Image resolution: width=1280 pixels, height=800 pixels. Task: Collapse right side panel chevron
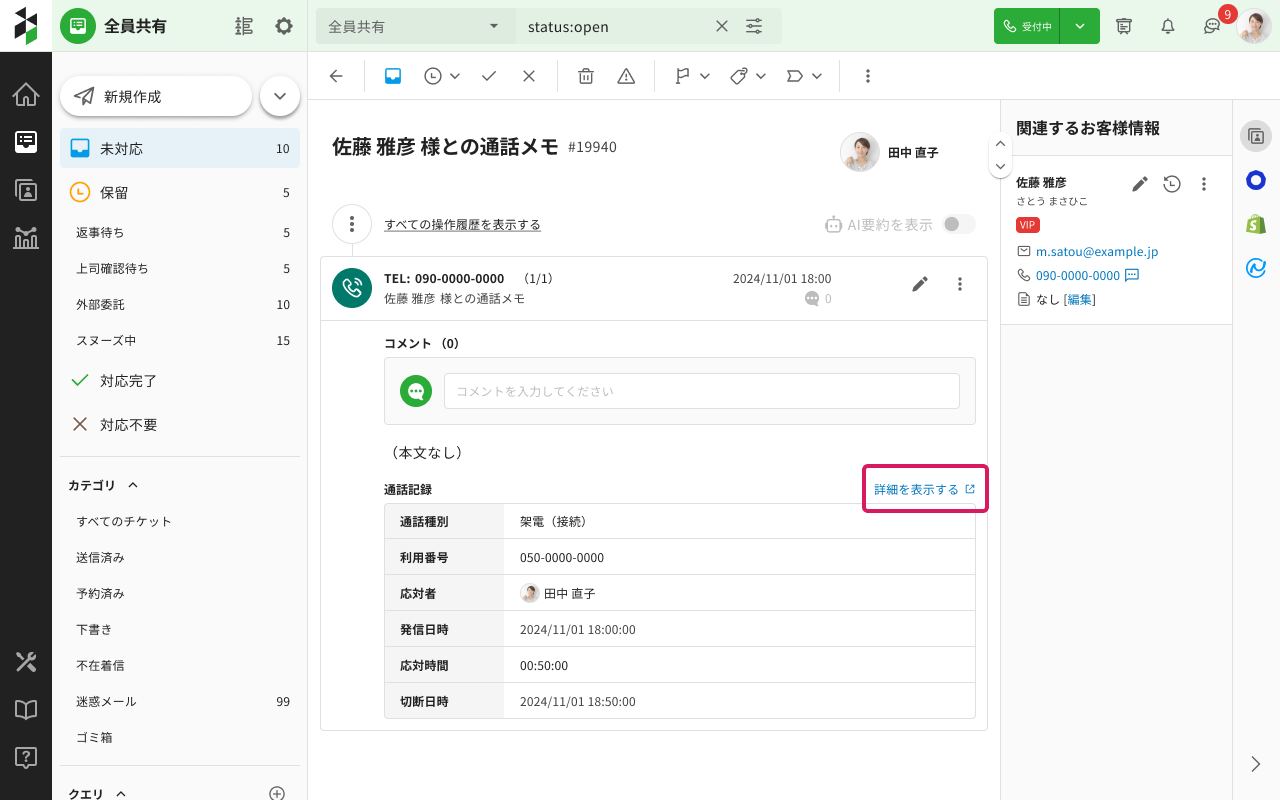pos(1256,764)
